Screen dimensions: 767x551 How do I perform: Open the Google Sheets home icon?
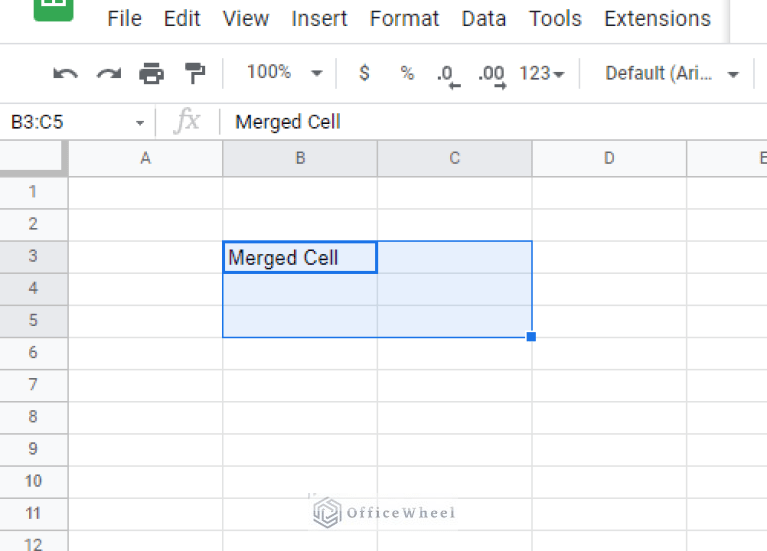pos(53,10)
